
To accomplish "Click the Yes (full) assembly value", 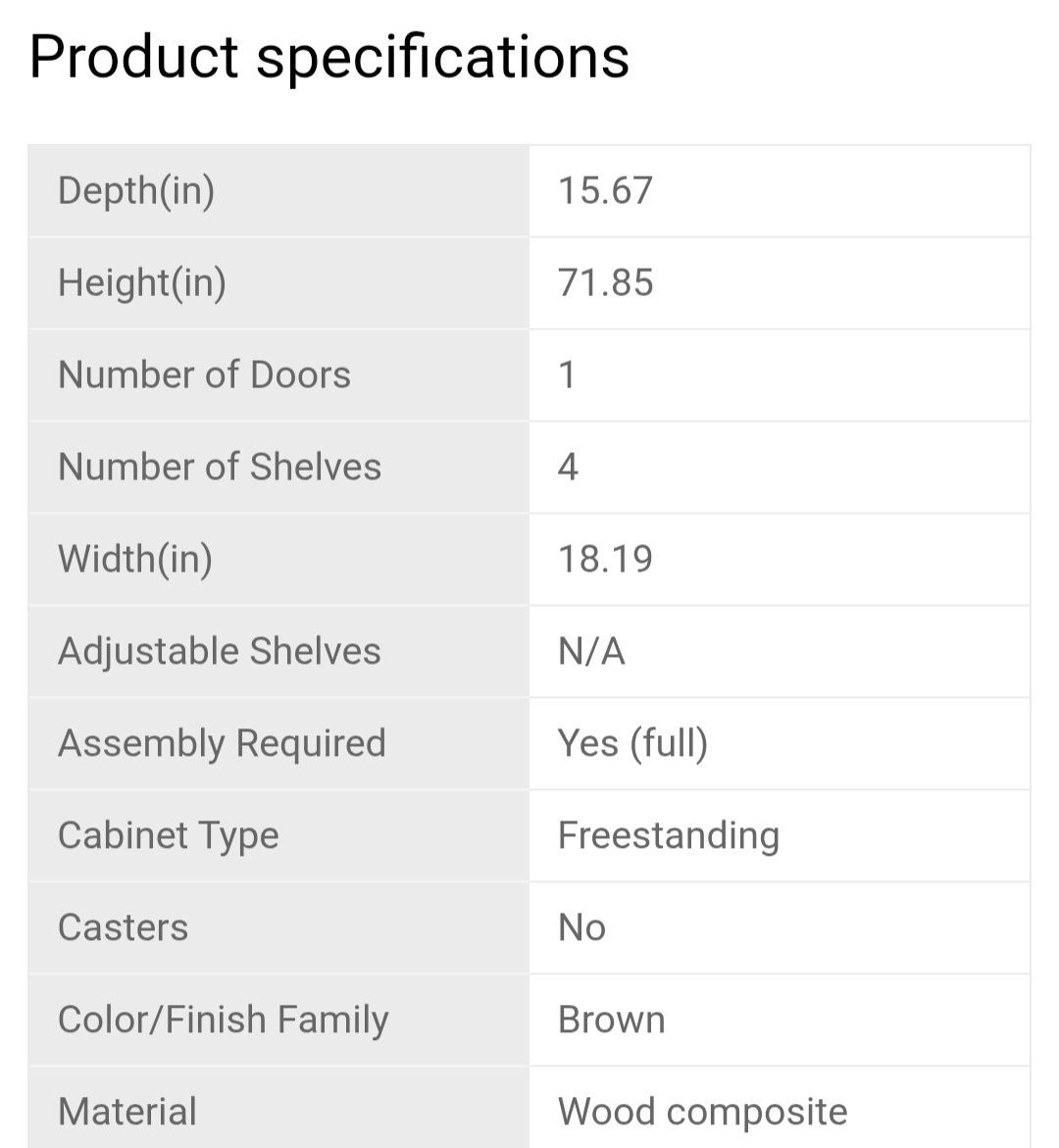I will (632, 743).
